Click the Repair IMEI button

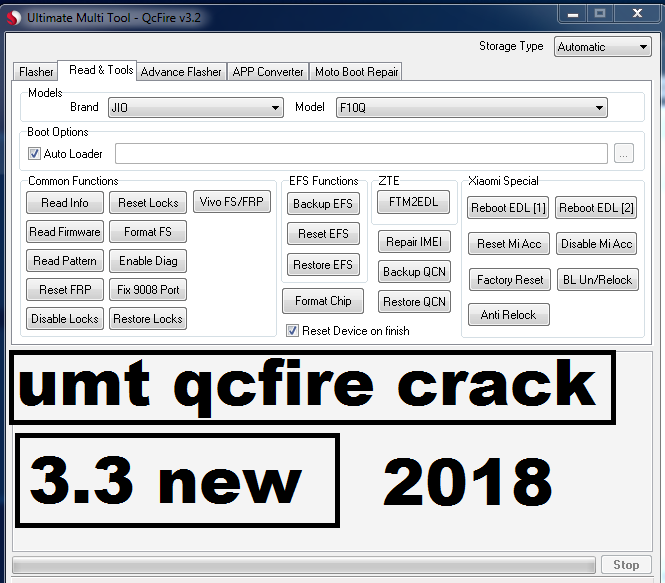[x=414, y=242]
